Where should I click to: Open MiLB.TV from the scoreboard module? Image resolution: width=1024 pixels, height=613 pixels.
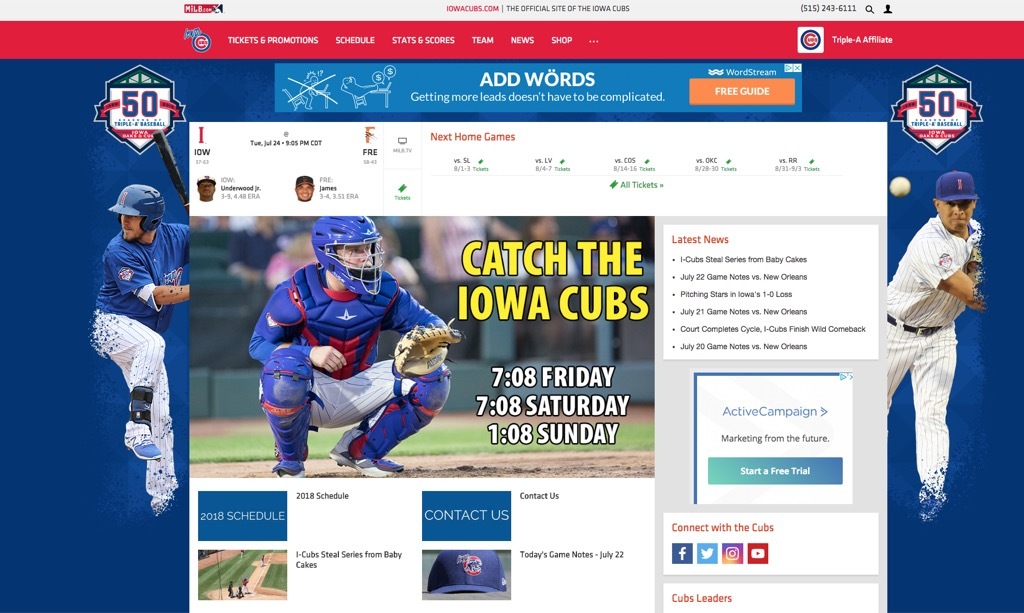[403, 143]
